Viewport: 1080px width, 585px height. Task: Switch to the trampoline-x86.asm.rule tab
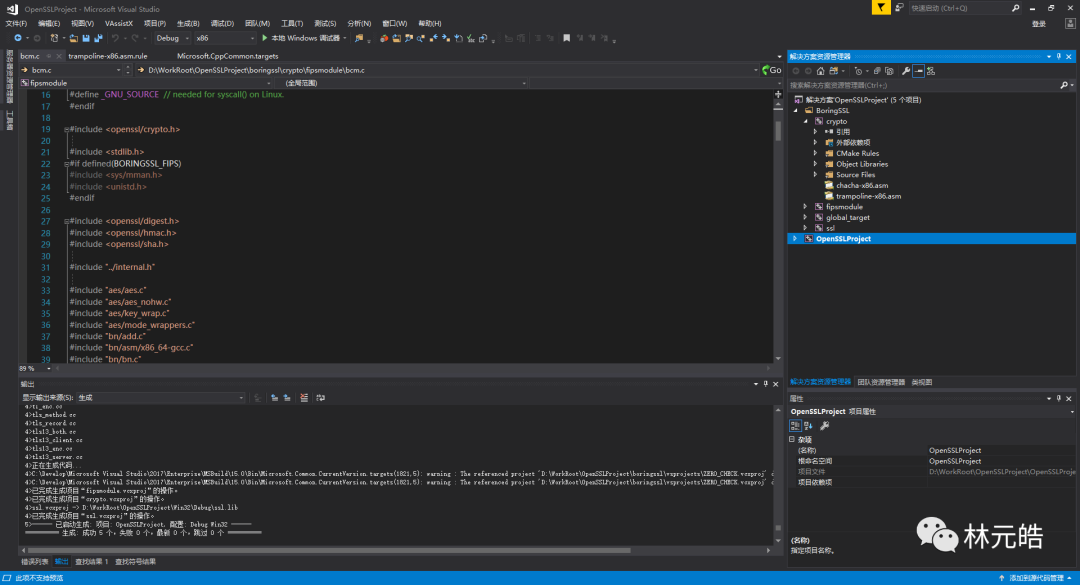coord(108,56)
